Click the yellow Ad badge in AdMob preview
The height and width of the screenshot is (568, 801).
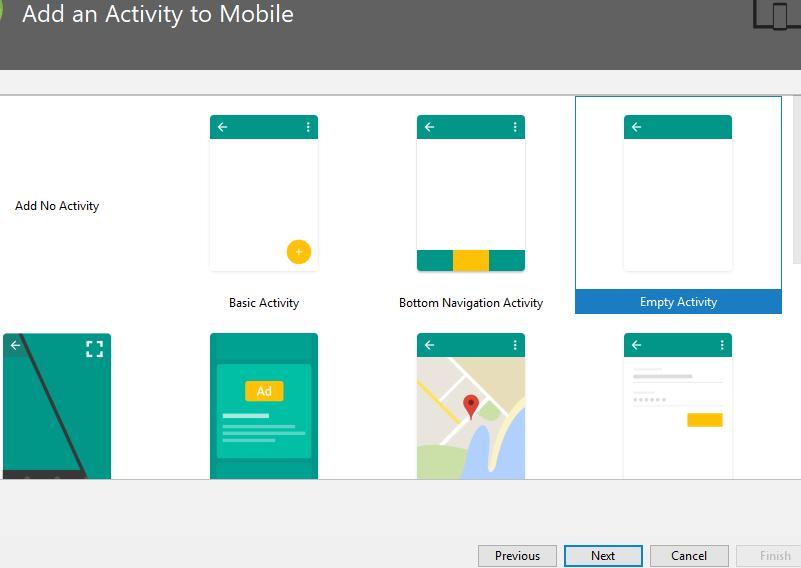[x=264, y=391]
